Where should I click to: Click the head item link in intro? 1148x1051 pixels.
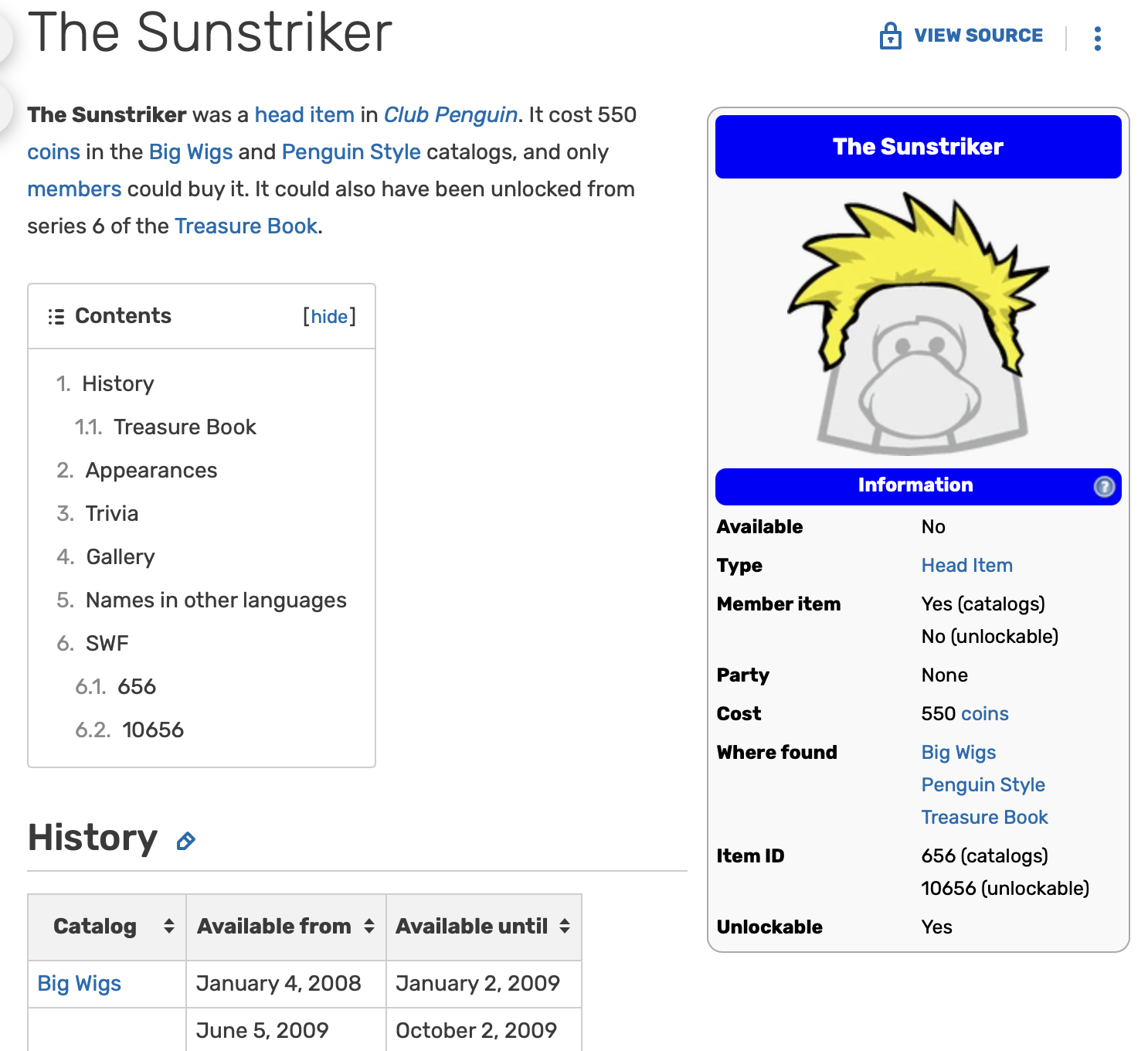(304, 115)
